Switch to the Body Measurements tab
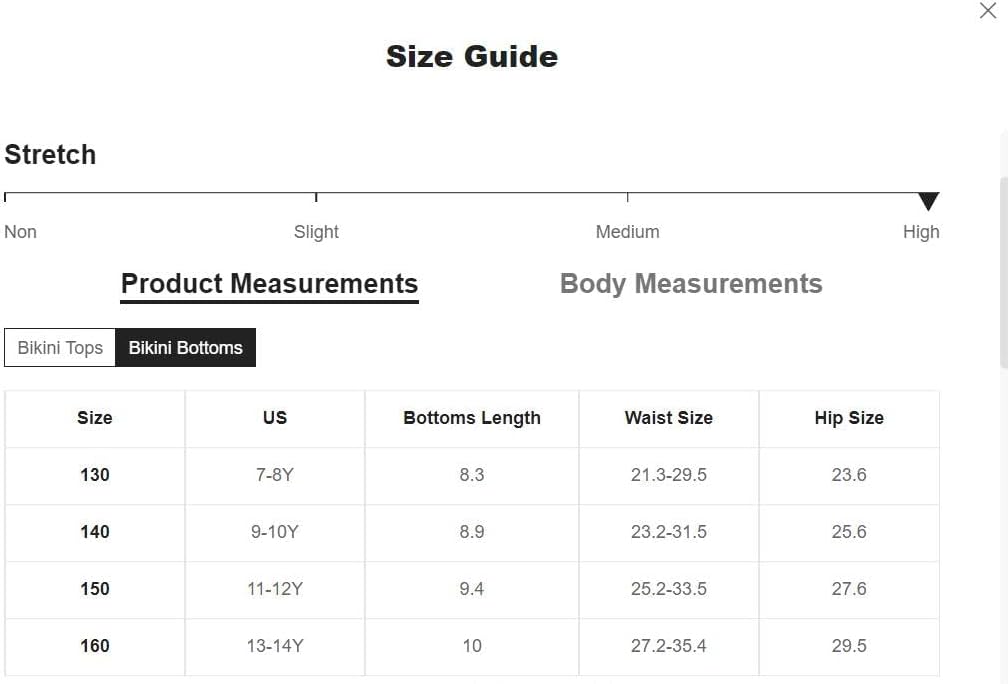Image resolution: width=1008 pixels, height=684 pixels. [x=691, y=284]
